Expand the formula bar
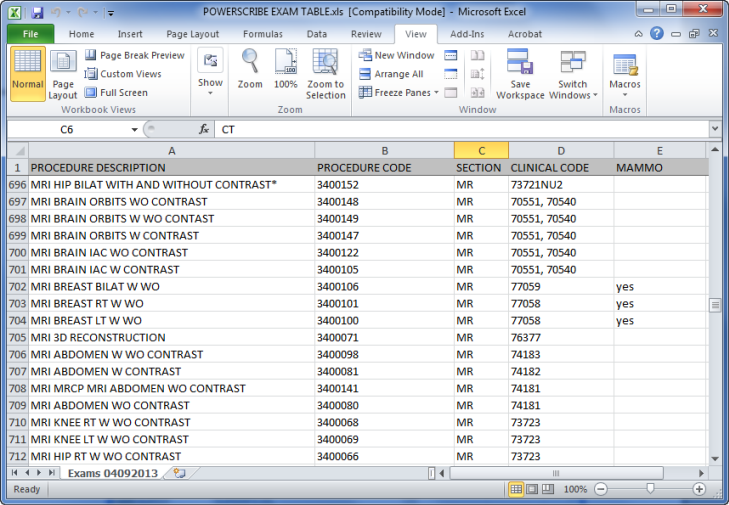This screenshot has width=729, height=505. [x=715, y=129]
